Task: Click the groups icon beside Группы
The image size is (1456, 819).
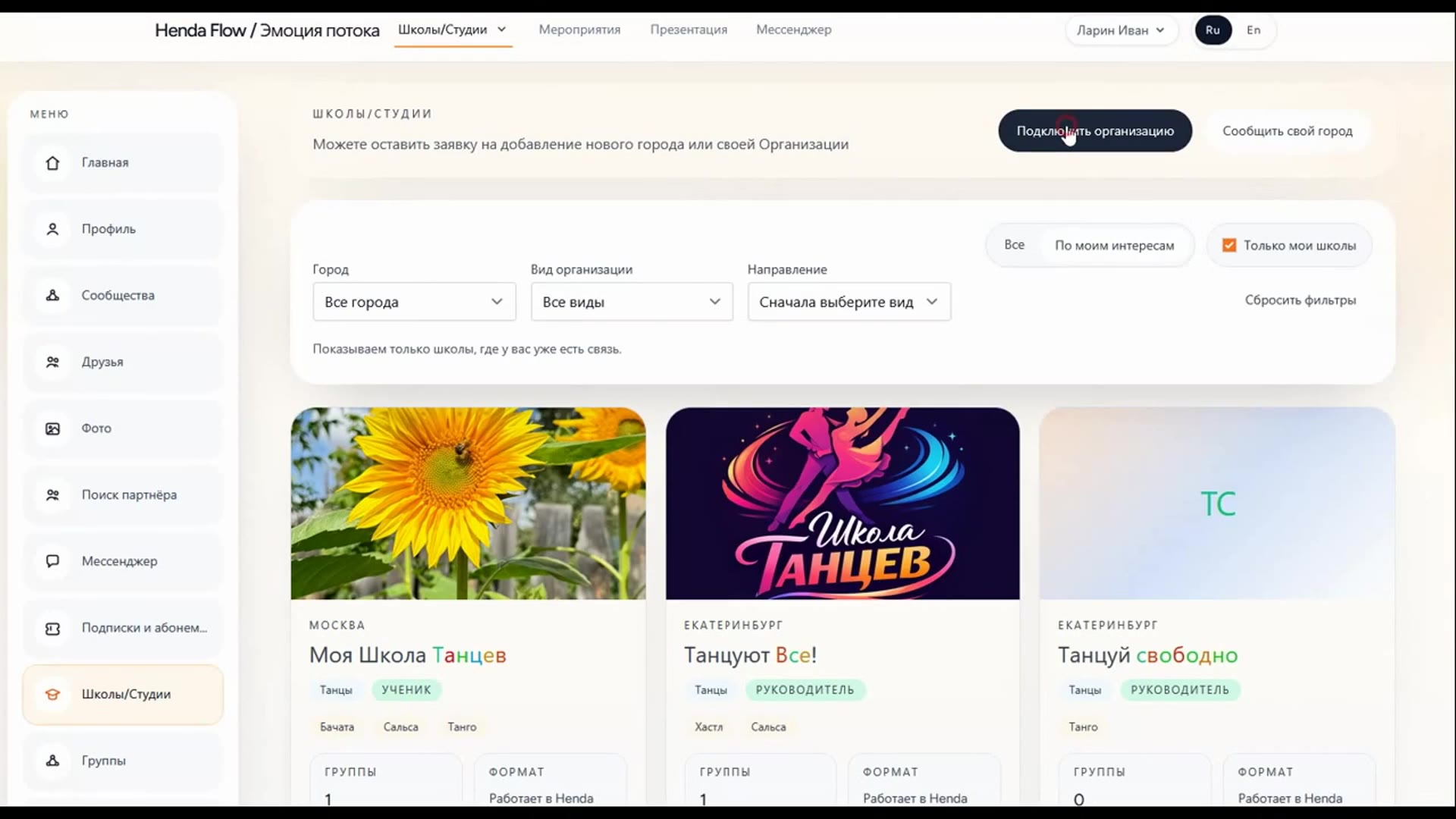Action: [52, 761]
